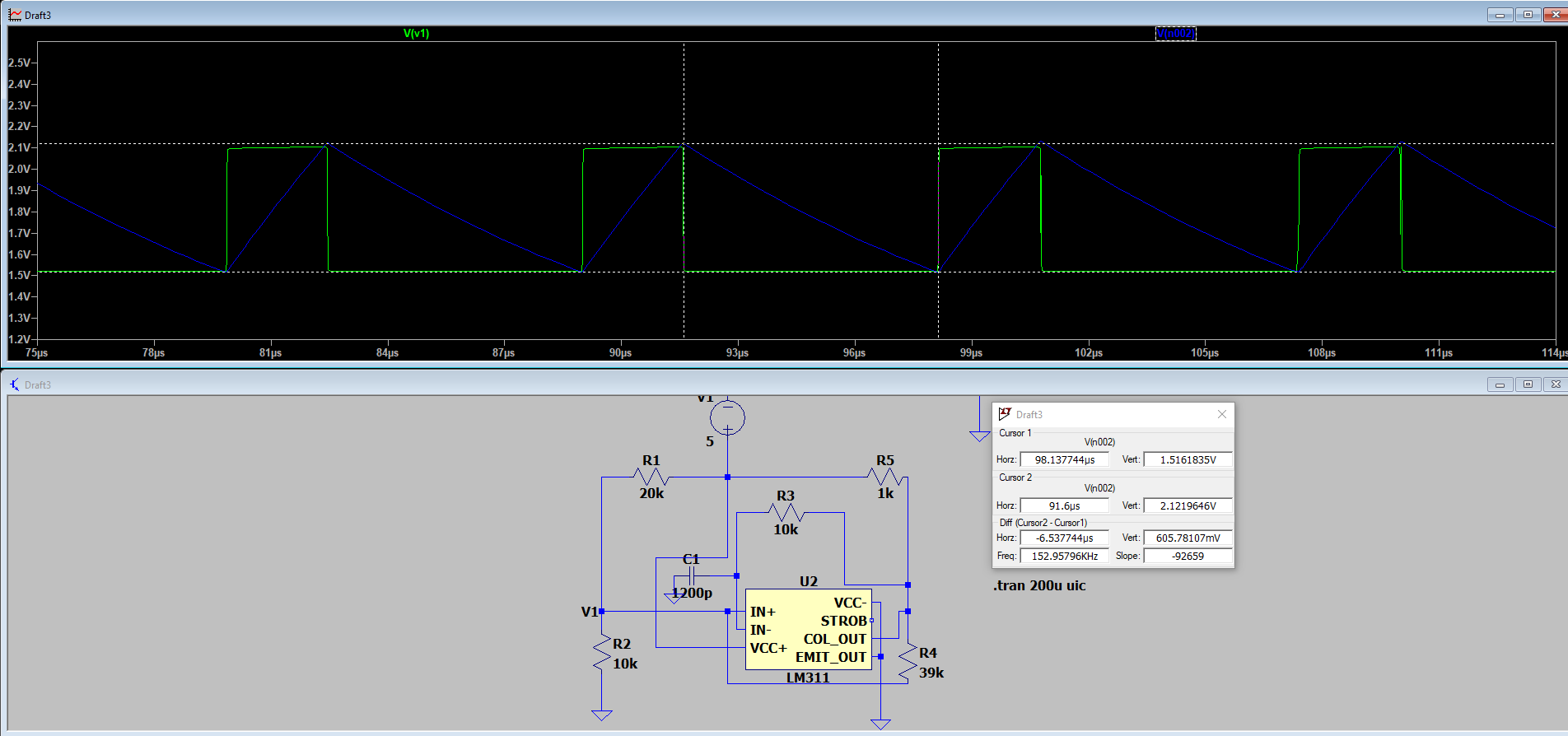Close the schematic Draft3 window
The height and width of the screenshot is (736, 1568).
[x=1556, y=384]
